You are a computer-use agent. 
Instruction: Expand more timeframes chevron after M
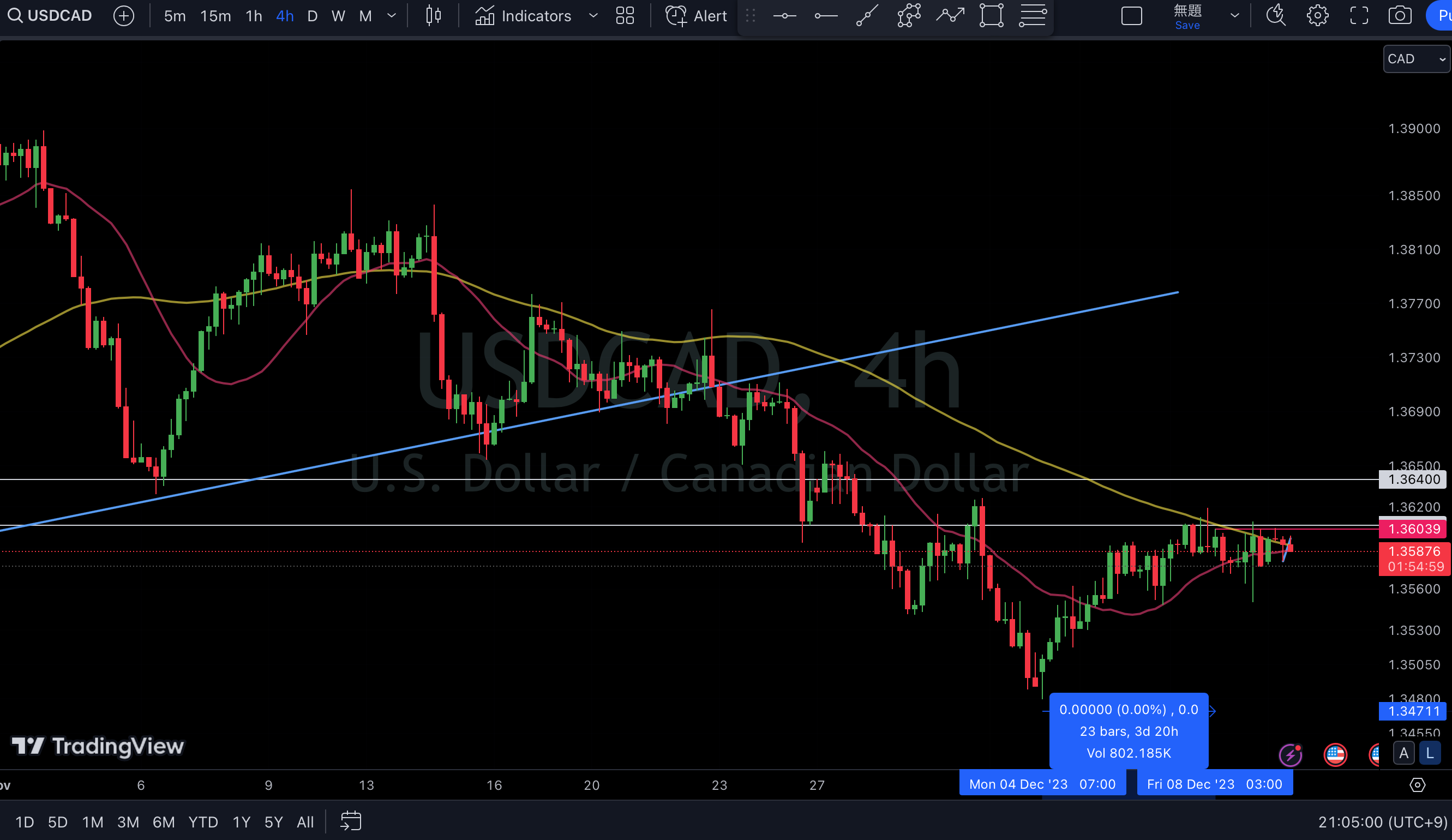tap(392, 16)
